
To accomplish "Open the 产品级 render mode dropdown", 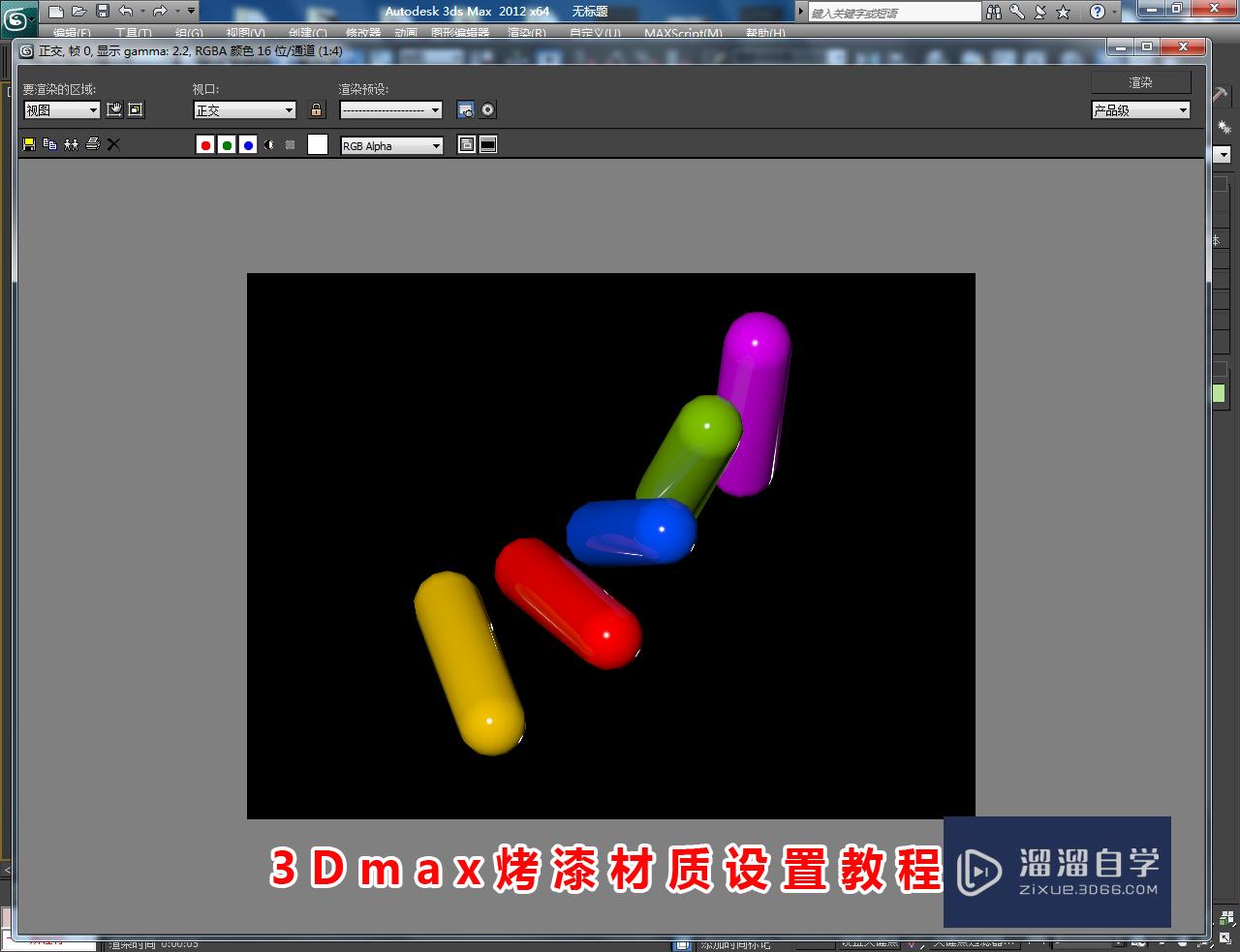I will pos(1140,110).
